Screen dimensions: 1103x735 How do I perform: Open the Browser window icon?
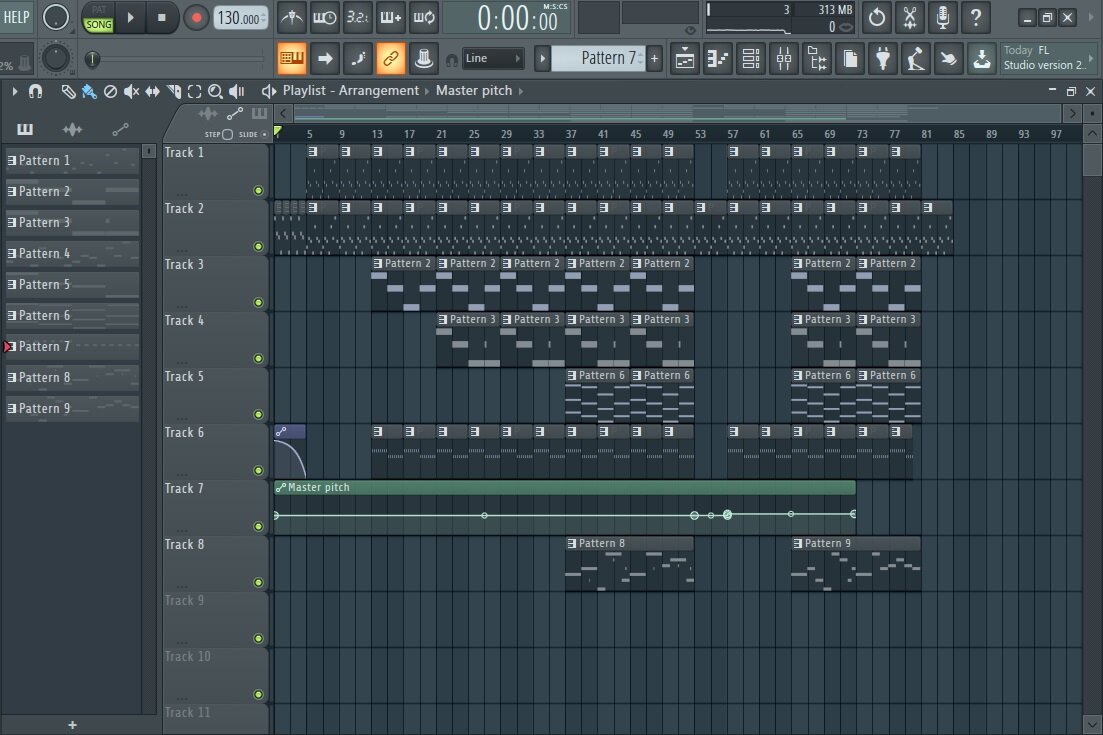pos(817,59)
